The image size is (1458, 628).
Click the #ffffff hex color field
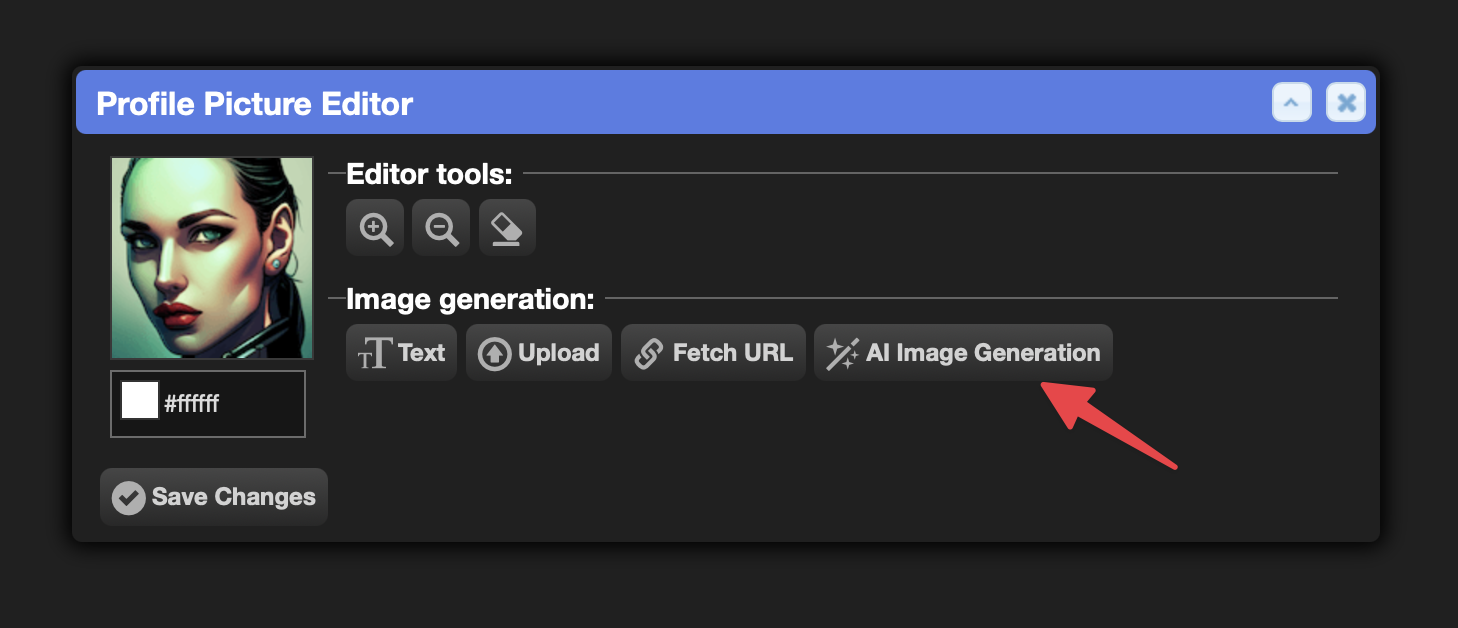pyautogui.click(x=208, y=404)
